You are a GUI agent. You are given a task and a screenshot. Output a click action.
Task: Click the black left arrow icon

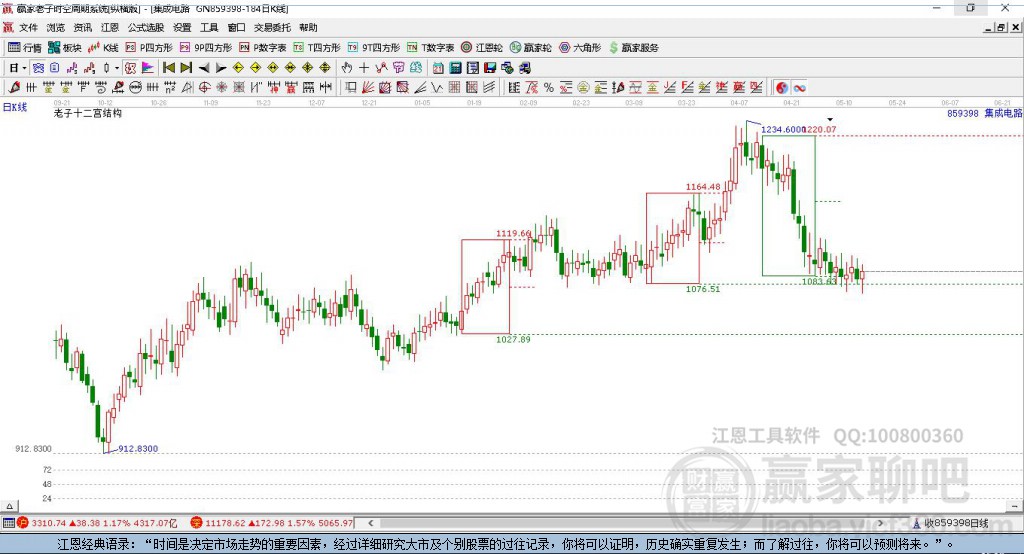204,68
